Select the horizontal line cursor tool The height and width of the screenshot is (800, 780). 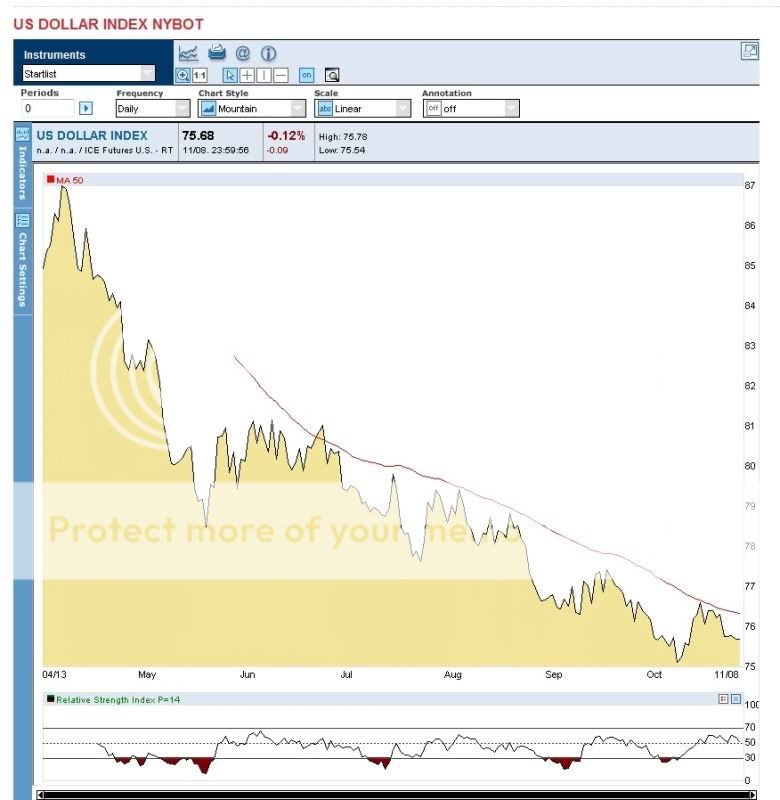point(281,75)
